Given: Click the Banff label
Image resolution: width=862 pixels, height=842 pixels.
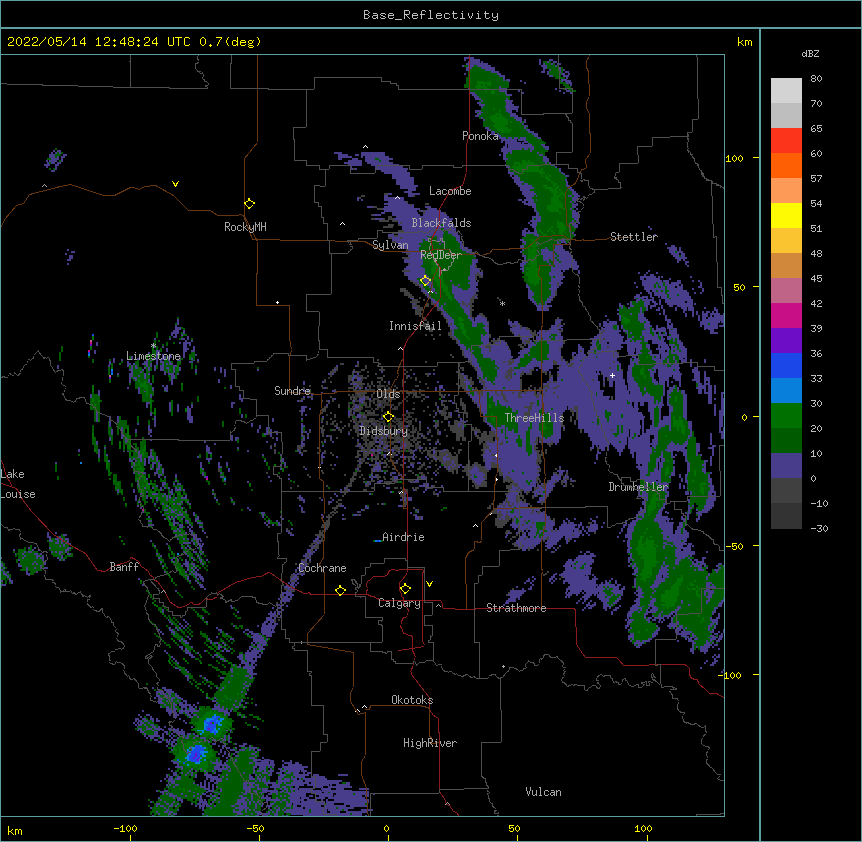Looking at the screenshot, I should tap(124, 567).
